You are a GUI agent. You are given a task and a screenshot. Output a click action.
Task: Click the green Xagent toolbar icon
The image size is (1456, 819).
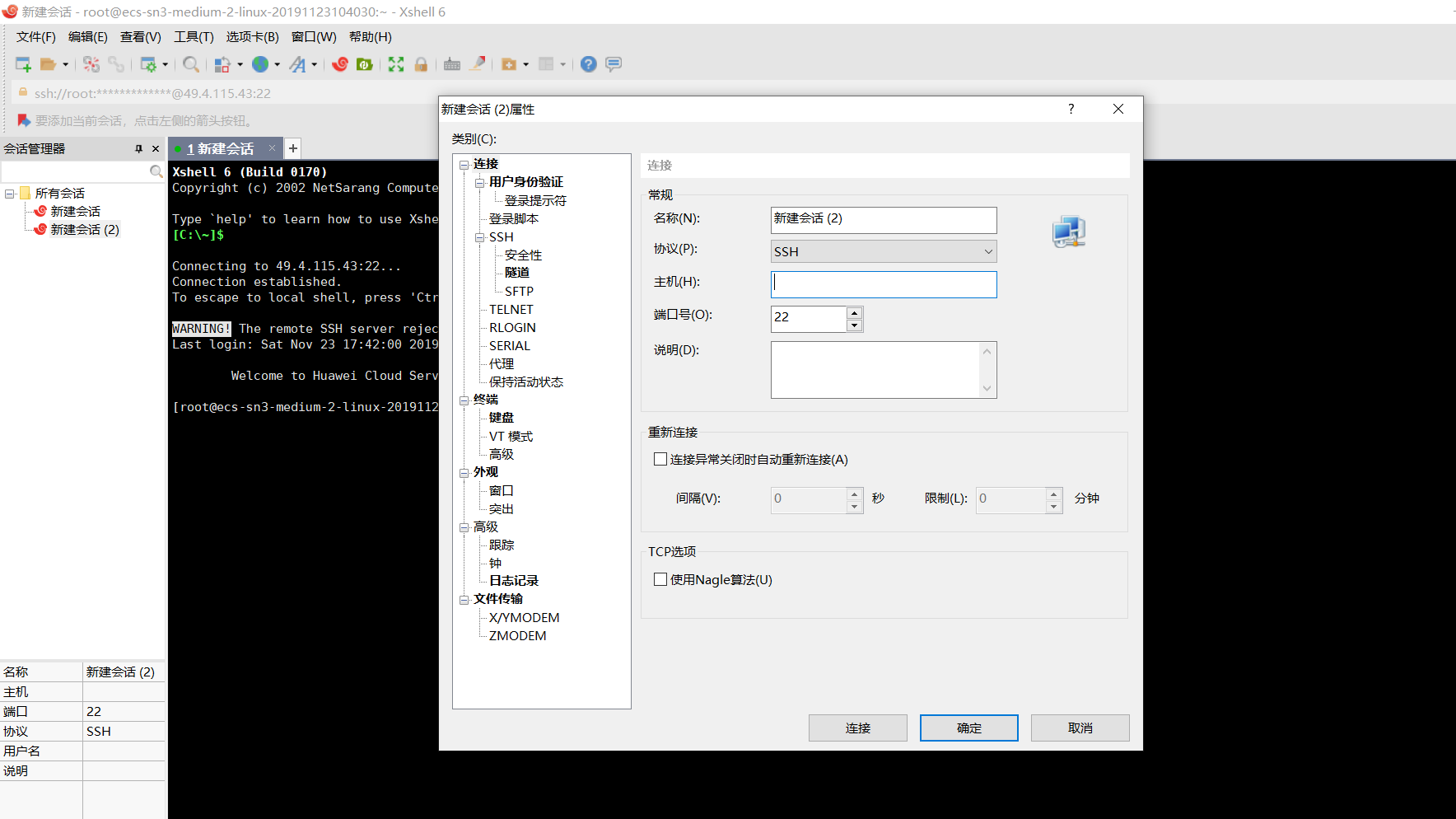(365, 64)
